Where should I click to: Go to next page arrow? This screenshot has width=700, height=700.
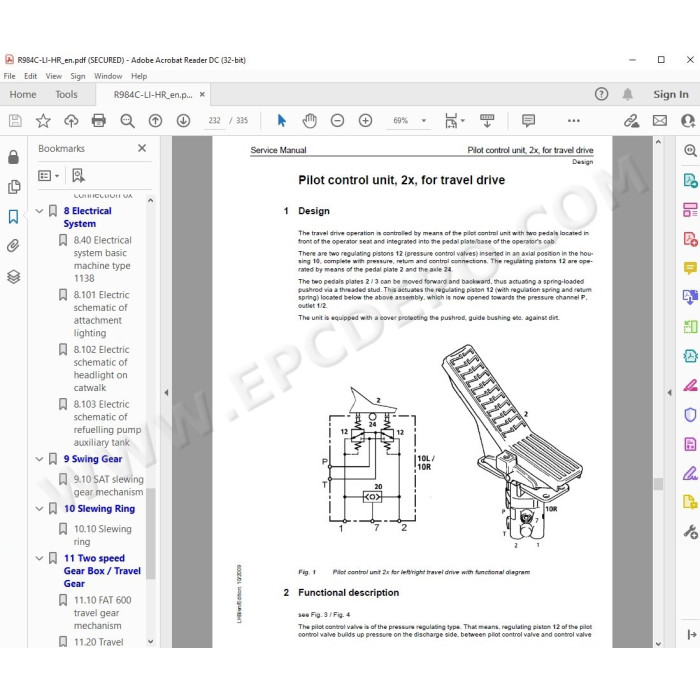(183, 121)
